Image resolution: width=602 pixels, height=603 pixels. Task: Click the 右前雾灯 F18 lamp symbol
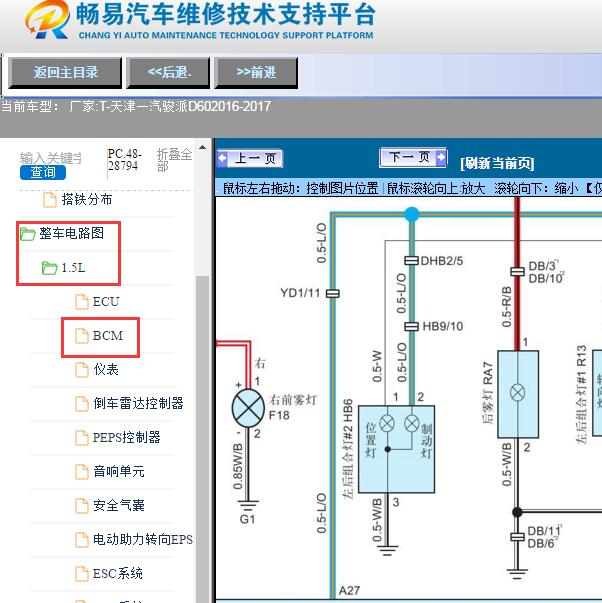(x=248, y=408)
